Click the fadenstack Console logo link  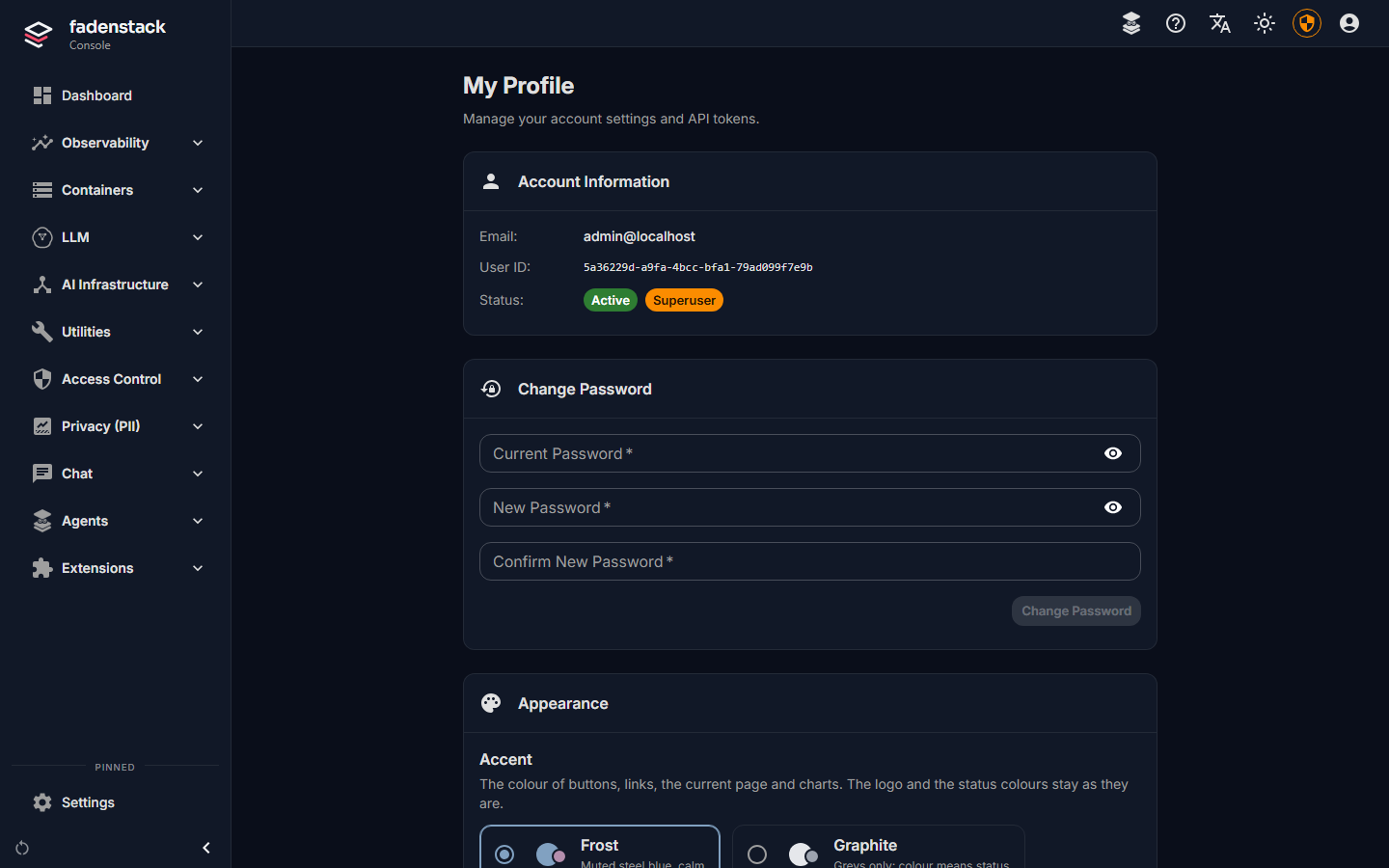(95, 35)
